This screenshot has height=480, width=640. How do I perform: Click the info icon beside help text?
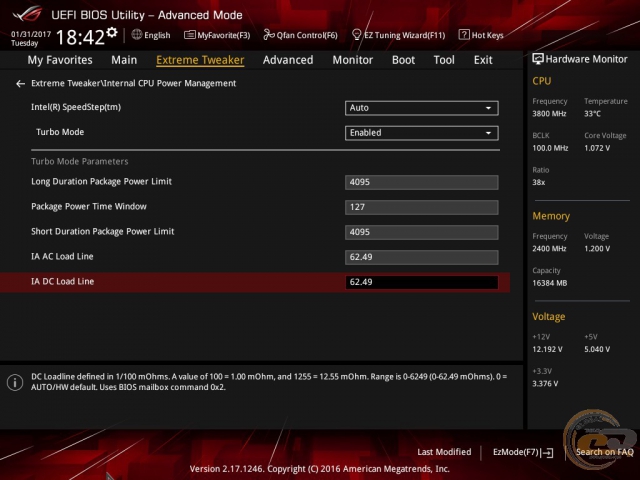[x=15, y=382]
